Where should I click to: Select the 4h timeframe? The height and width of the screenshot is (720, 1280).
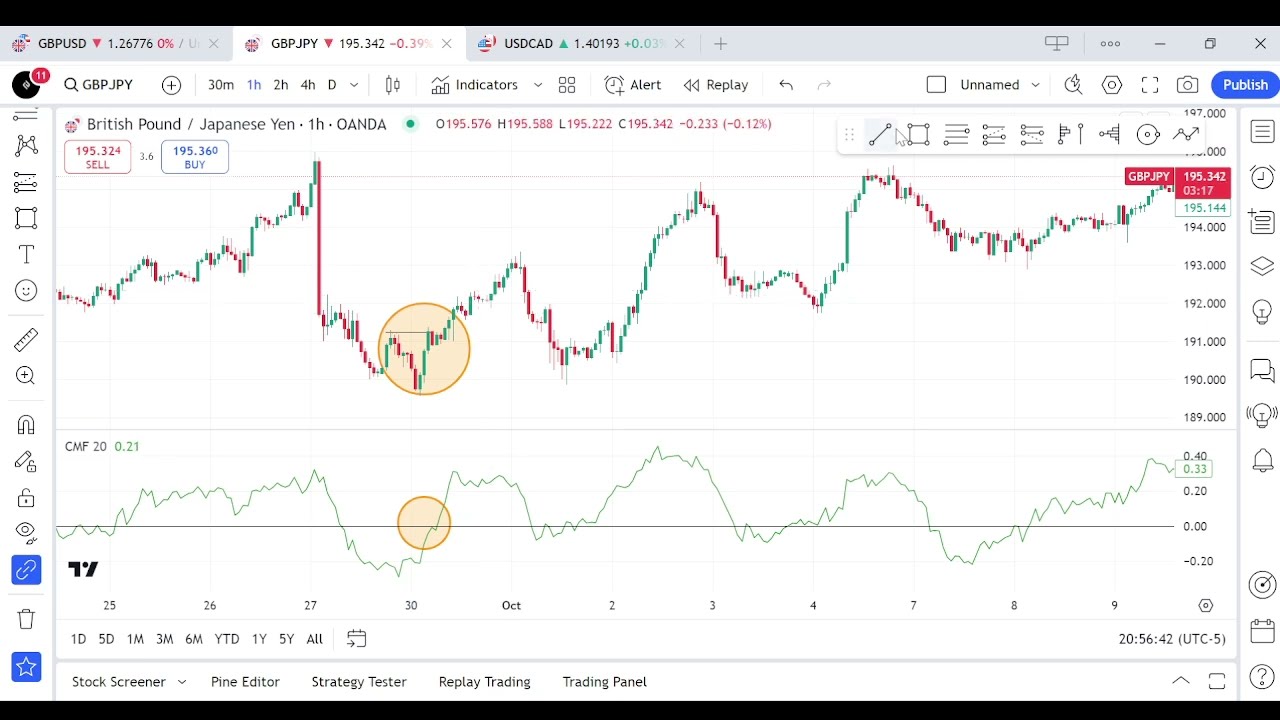[308, 85]
